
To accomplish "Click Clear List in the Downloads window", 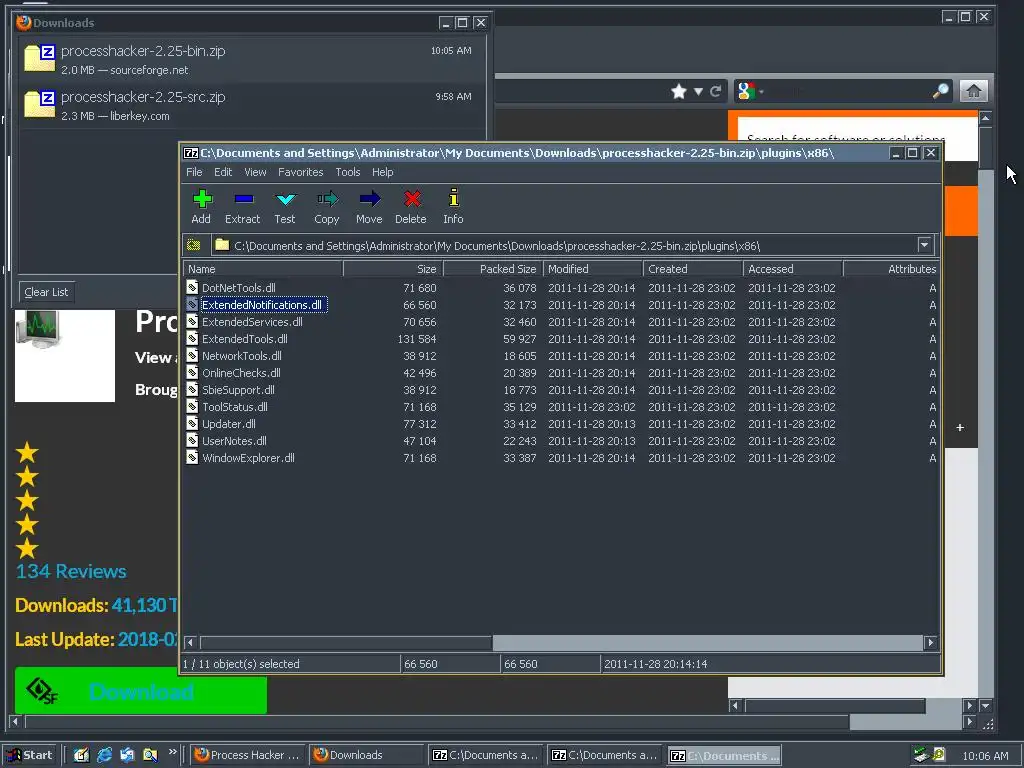I will click(46, 292).
